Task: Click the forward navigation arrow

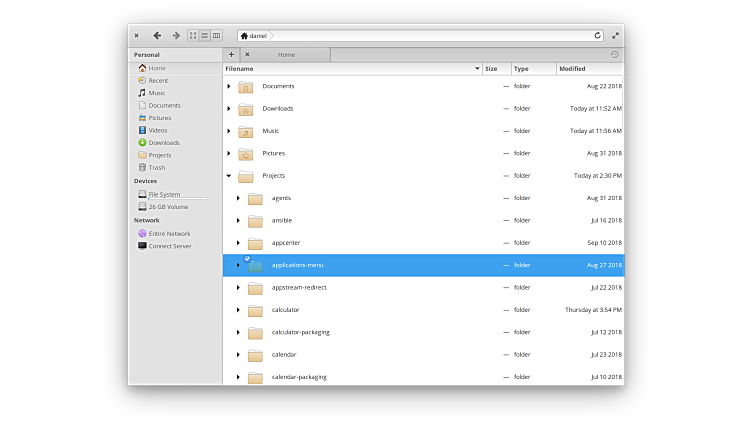Action: tap(176, 35)
